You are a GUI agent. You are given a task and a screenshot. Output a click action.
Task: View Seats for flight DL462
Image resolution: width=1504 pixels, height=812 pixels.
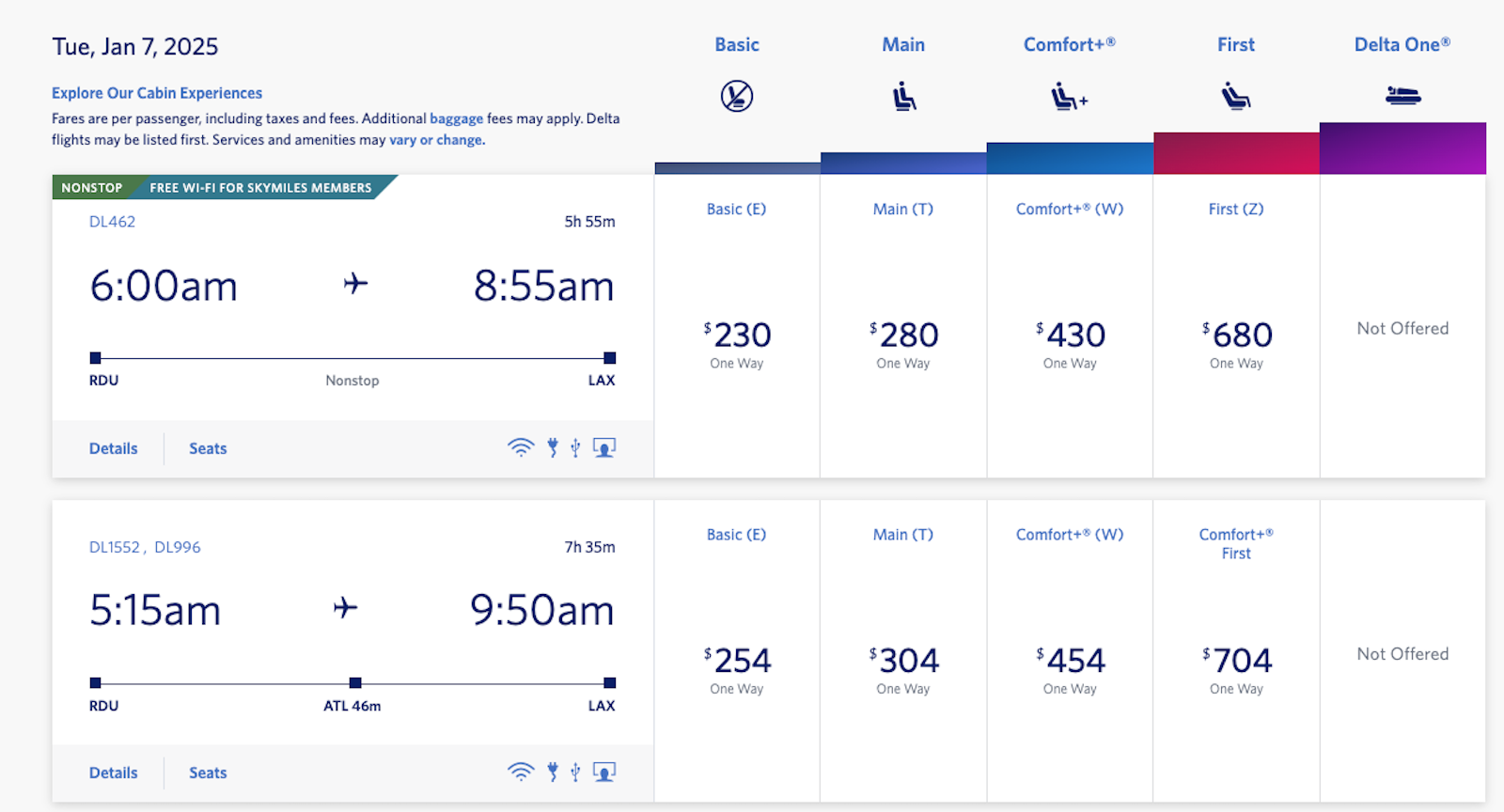tap(208, 448)
